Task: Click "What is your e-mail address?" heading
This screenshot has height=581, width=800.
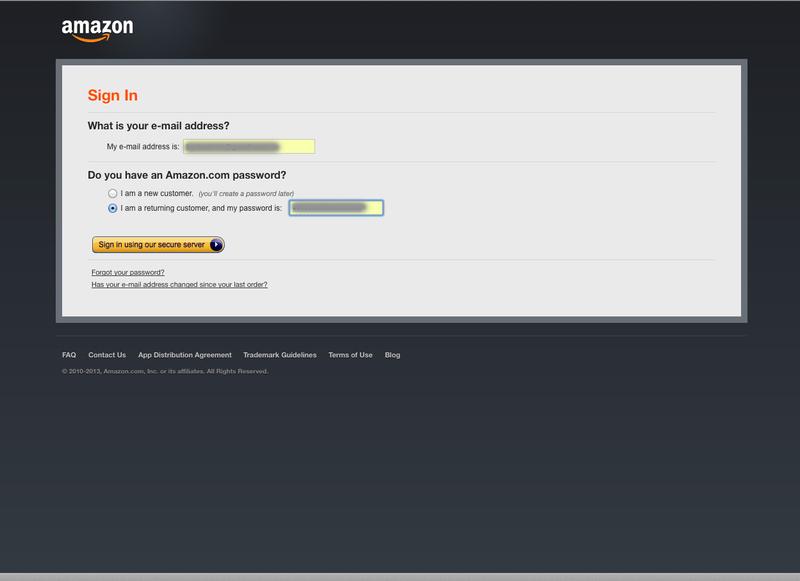Action: (159, 126)
